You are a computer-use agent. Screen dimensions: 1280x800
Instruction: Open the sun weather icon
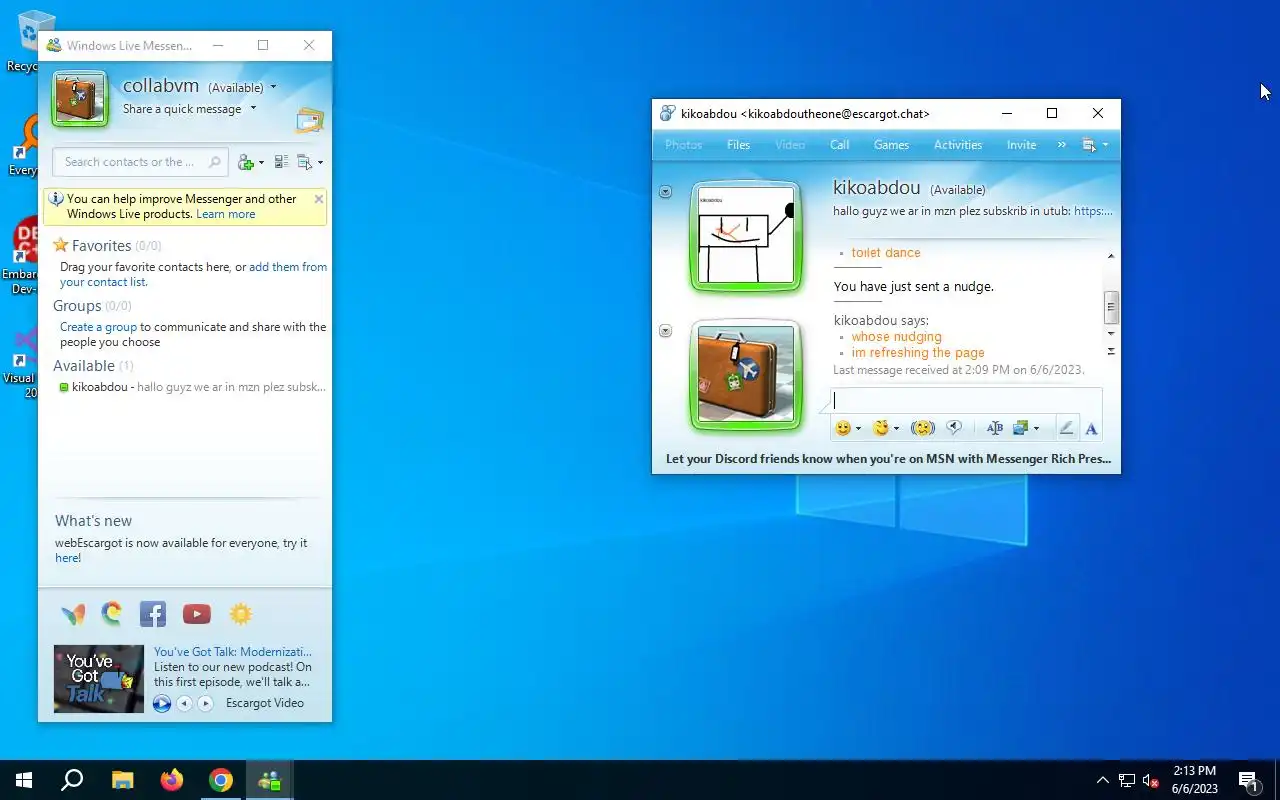coord(241,614)
